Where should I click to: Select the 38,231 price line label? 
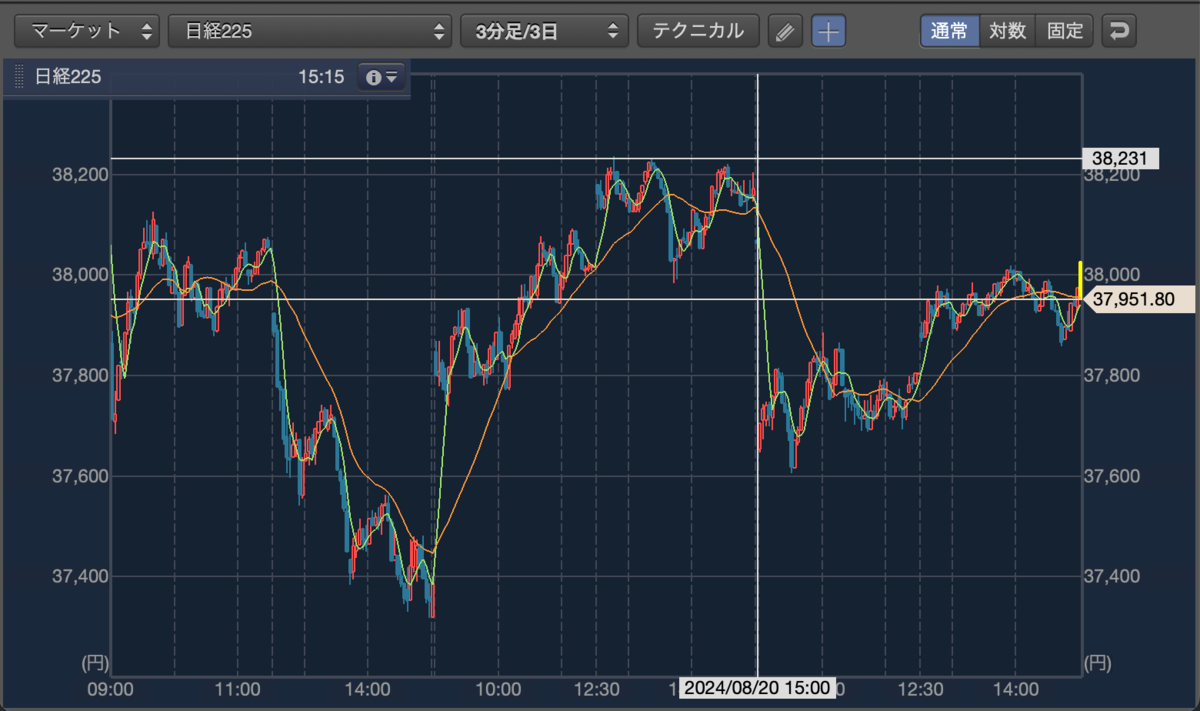click(x=1120, y=158)
